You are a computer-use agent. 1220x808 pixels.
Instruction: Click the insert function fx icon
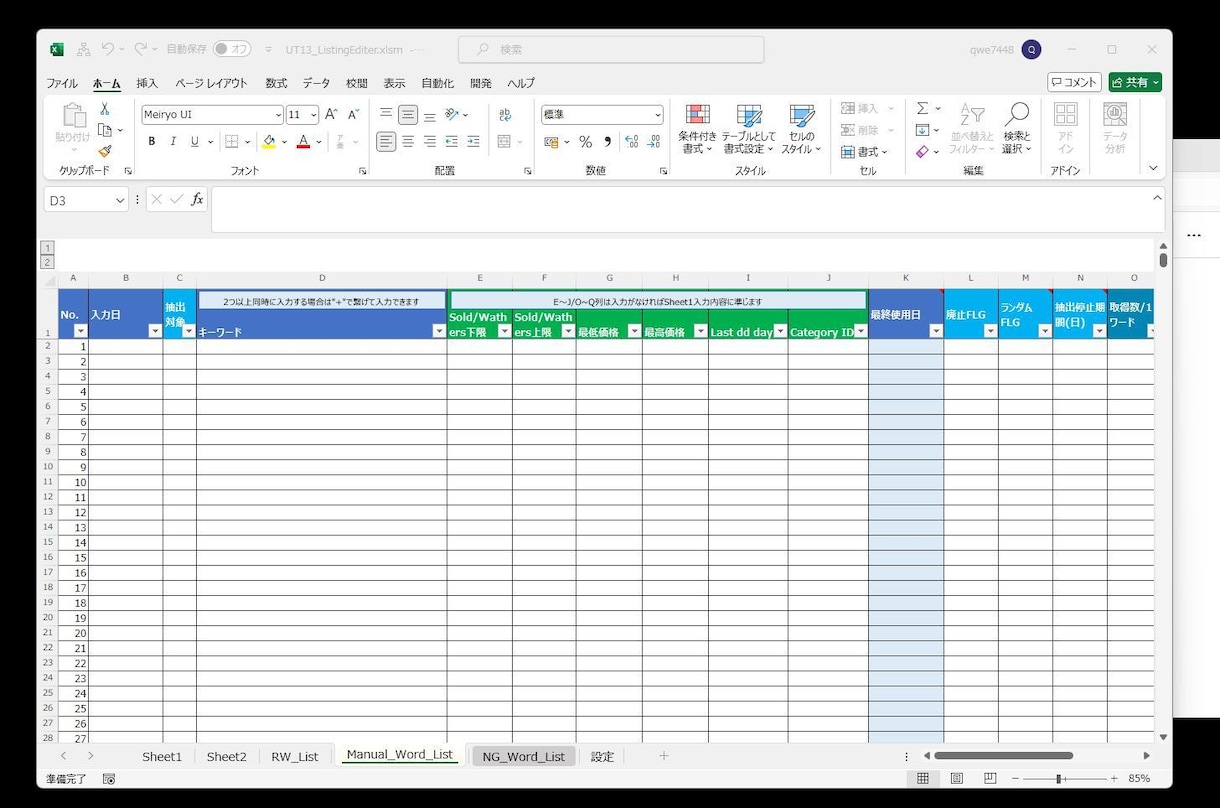point(197,199)
